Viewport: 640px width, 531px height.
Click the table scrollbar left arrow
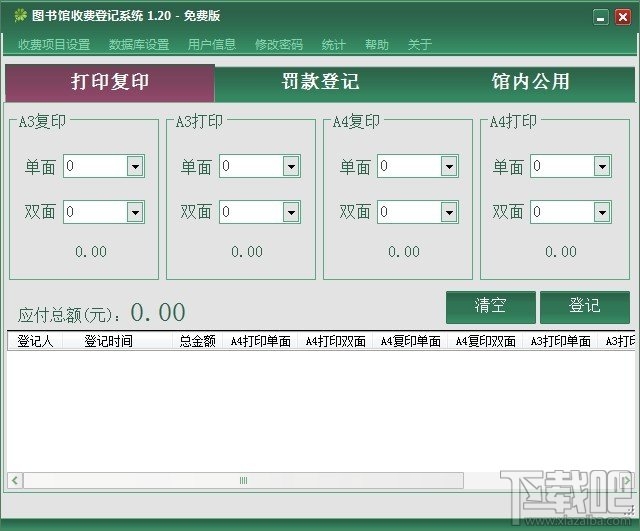(15, 480)
